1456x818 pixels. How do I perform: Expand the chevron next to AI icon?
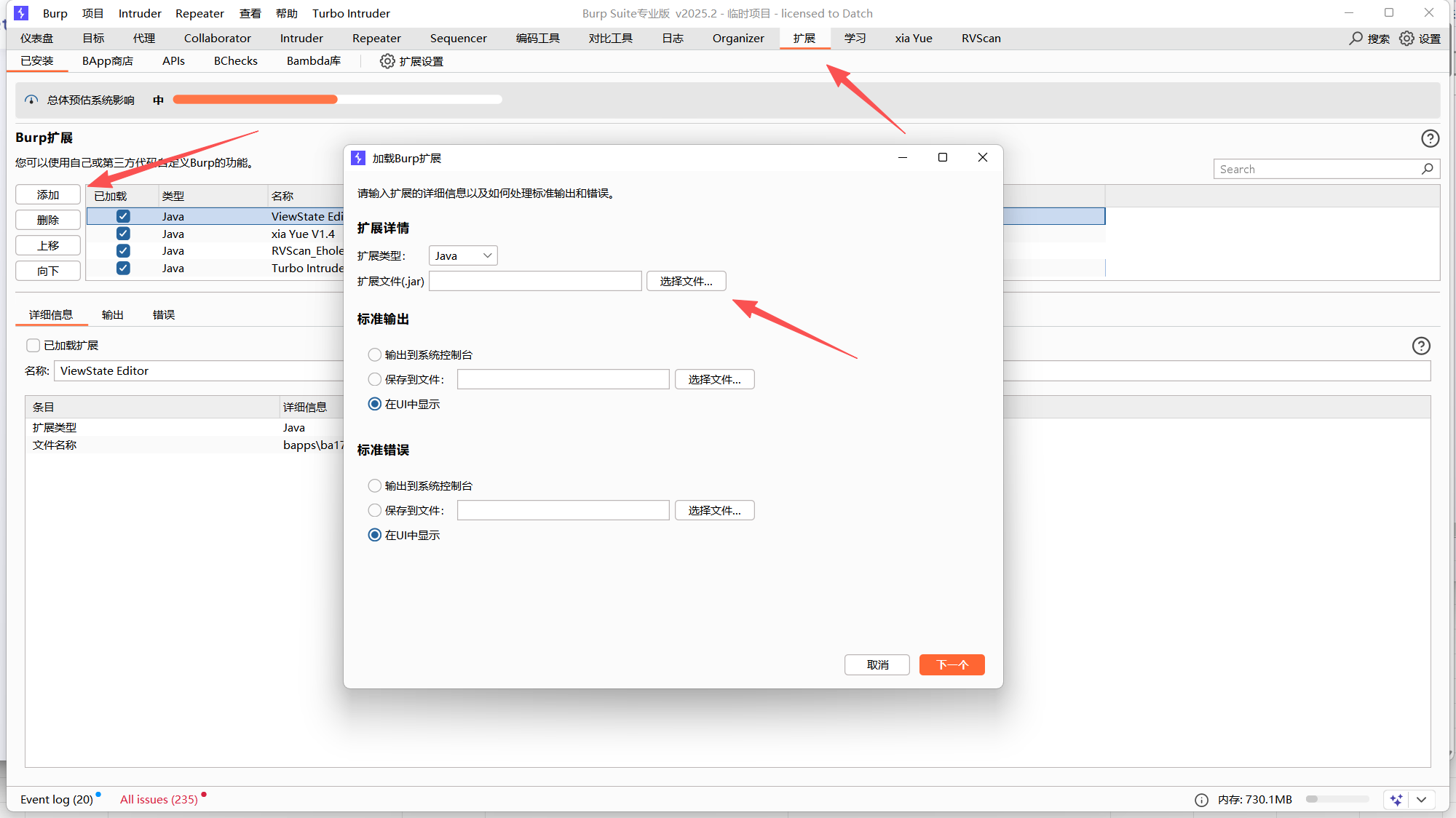[1421, 799]
